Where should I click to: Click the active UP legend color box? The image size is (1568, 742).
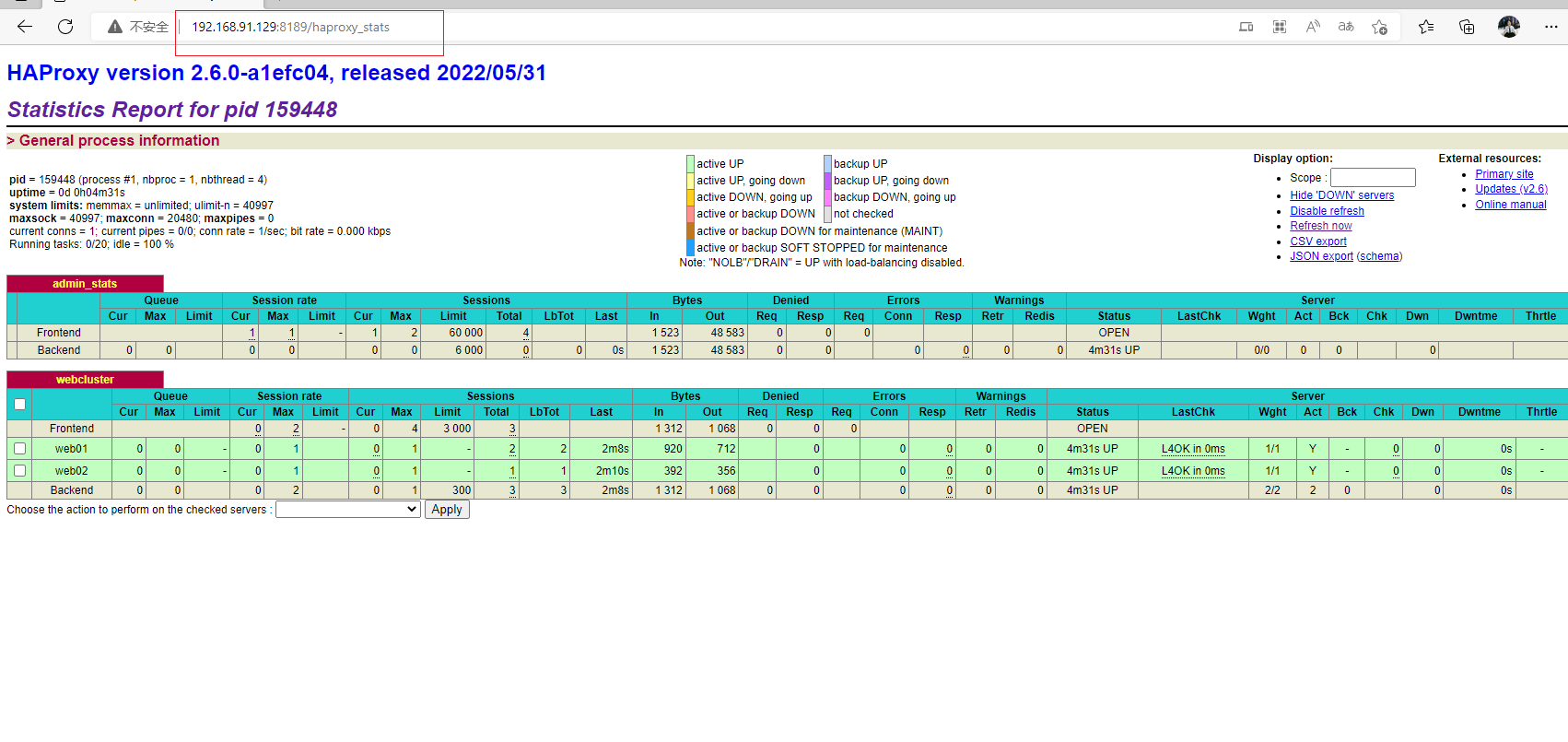pyautogui.click(x=690, y=164)
